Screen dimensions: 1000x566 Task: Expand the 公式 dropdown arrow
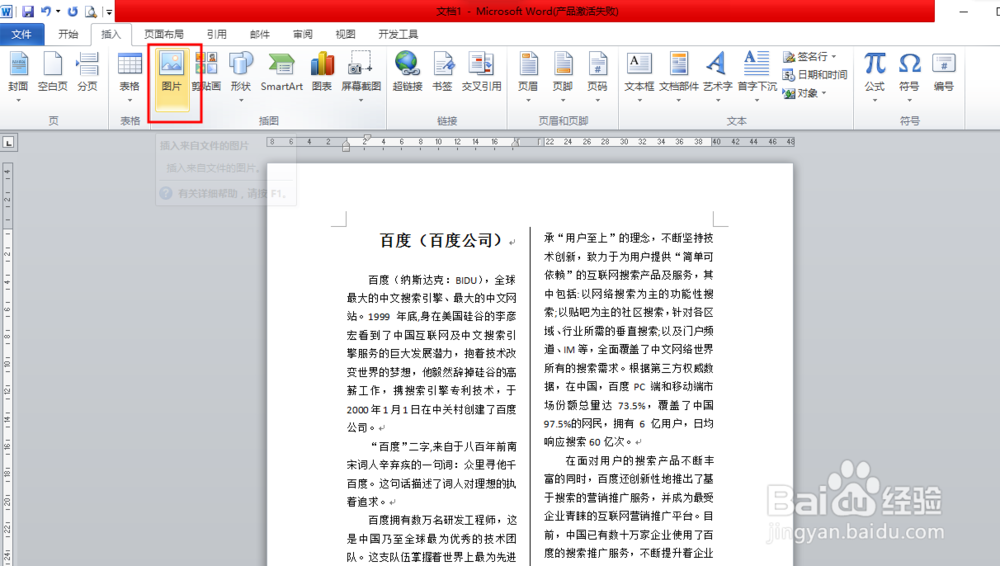click(x=875, y=100)
